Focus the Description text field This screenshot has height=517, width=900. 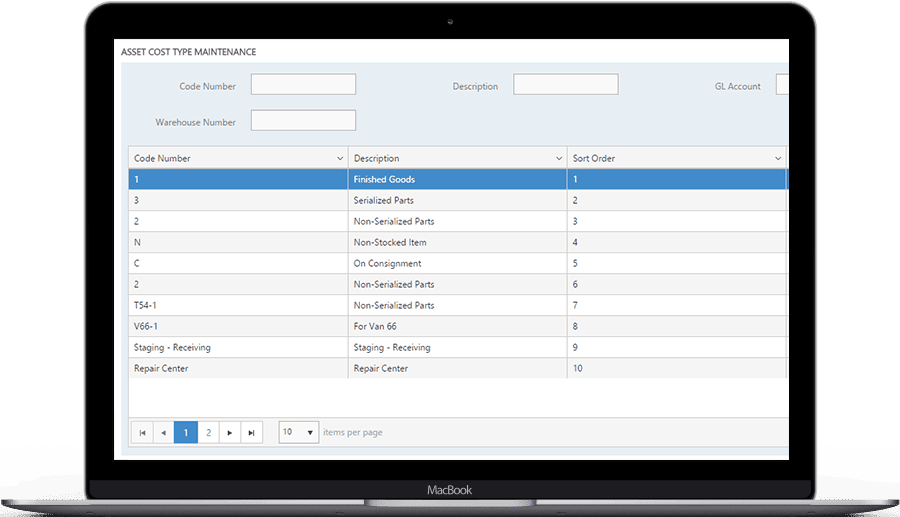(x=565, y=85)
